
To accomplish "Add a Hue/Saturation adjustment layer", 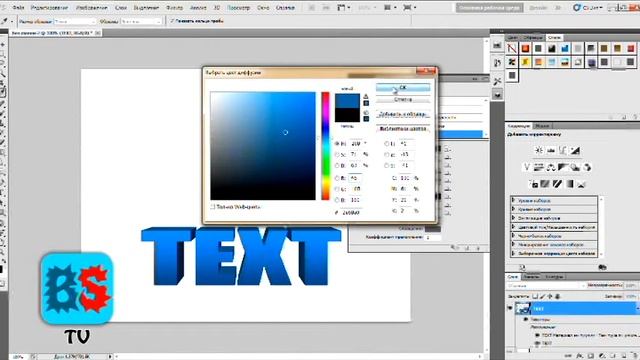I will 539,167.
